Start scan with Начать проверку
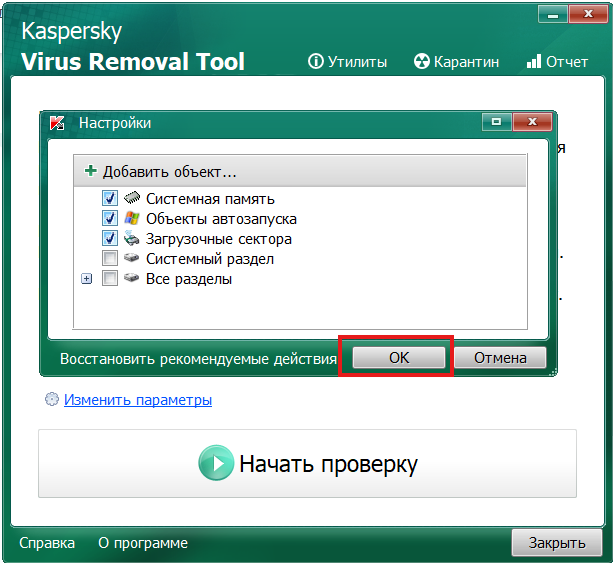 click(x=307, y=463)
